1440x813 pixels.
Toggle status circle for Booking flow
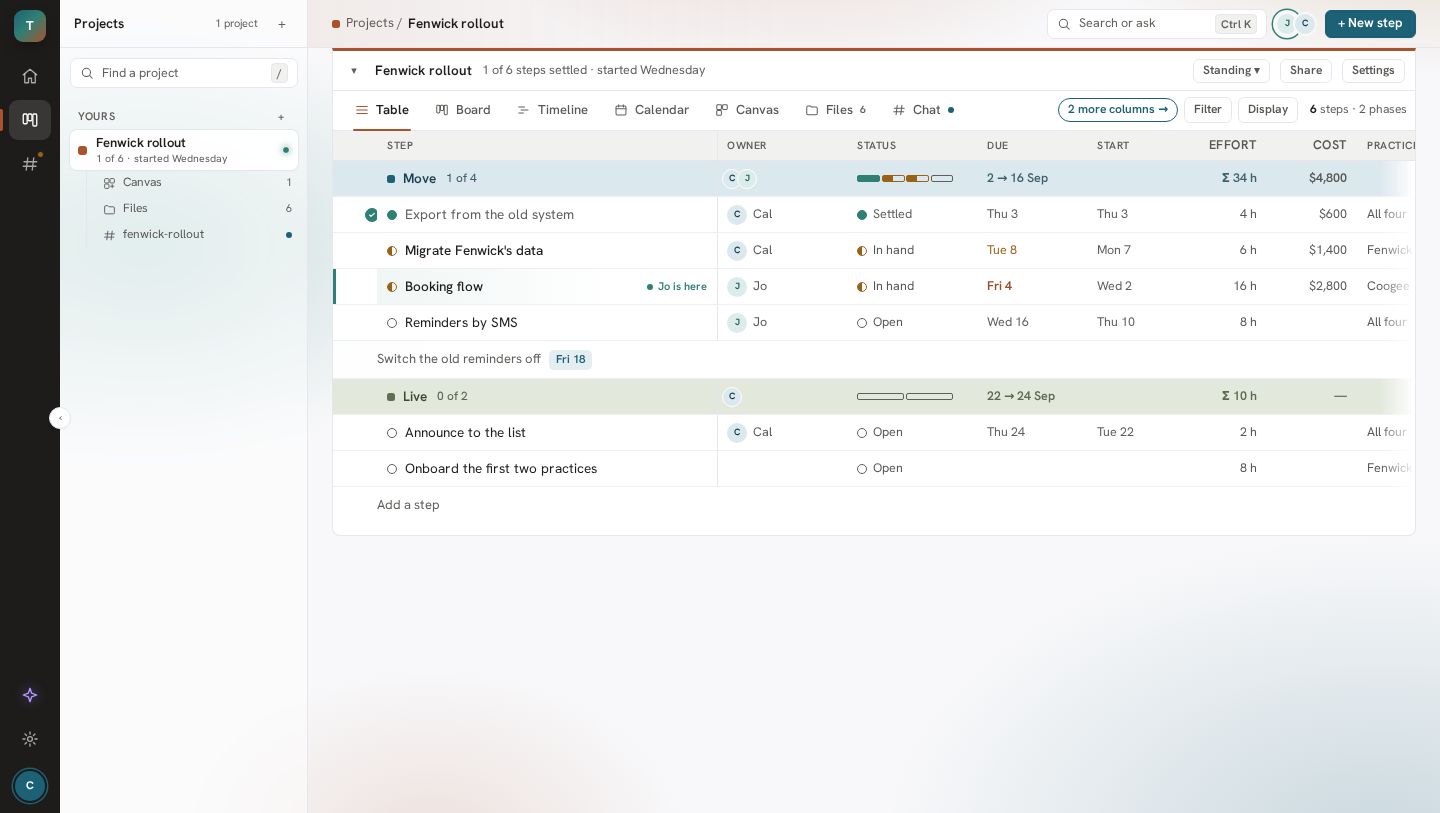(392, 287)
